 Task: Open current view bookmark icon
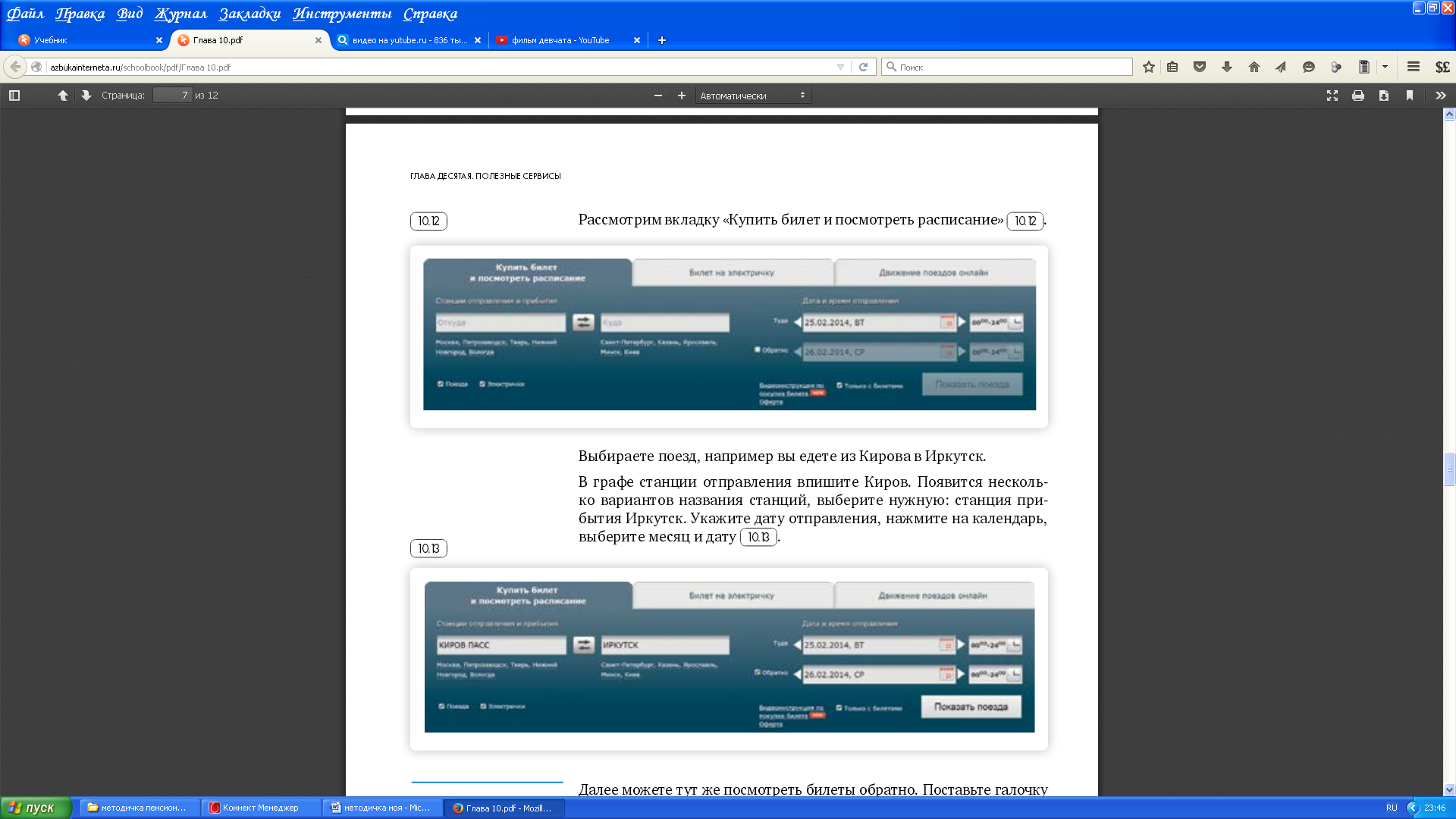tap(1410, 96)
